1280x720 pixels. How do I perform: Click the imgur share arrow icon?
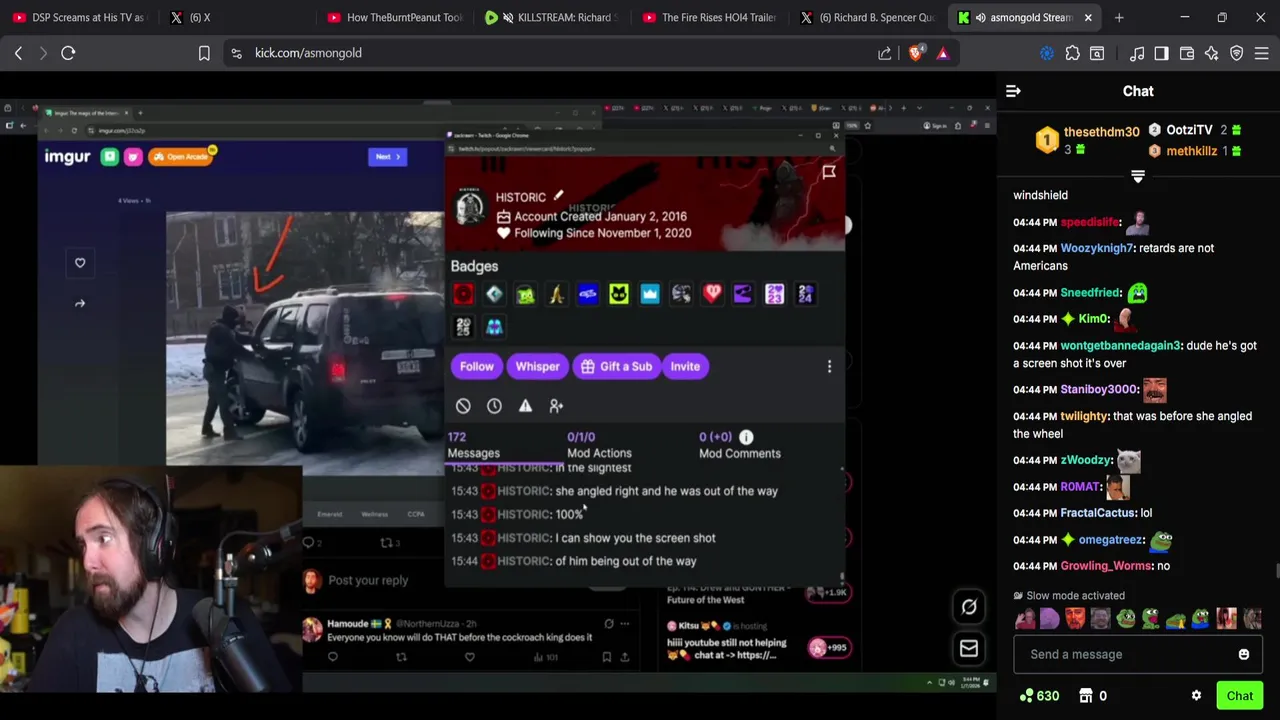coord(80,303)
